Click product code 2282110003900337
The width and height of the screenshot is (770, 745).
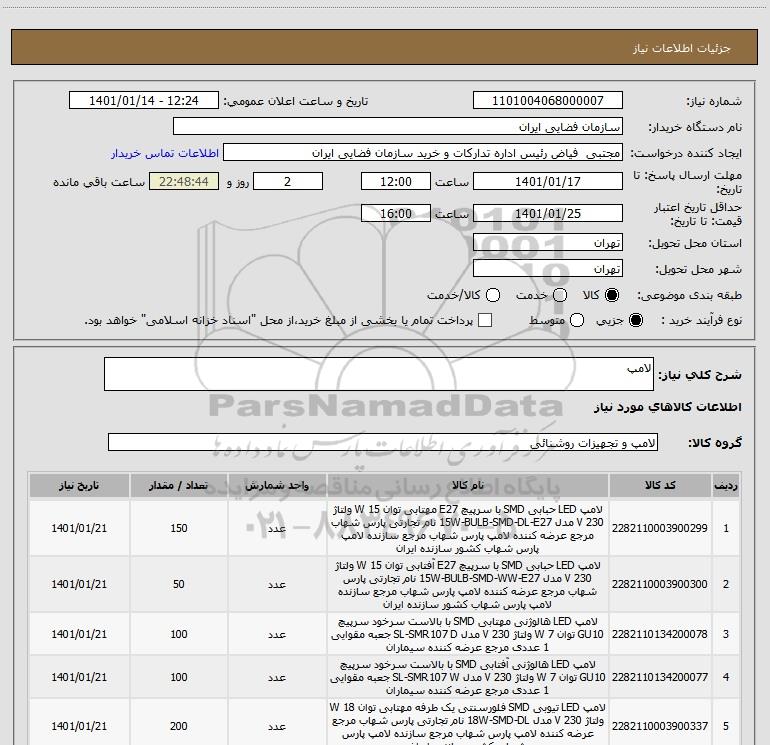coord(660,726)
